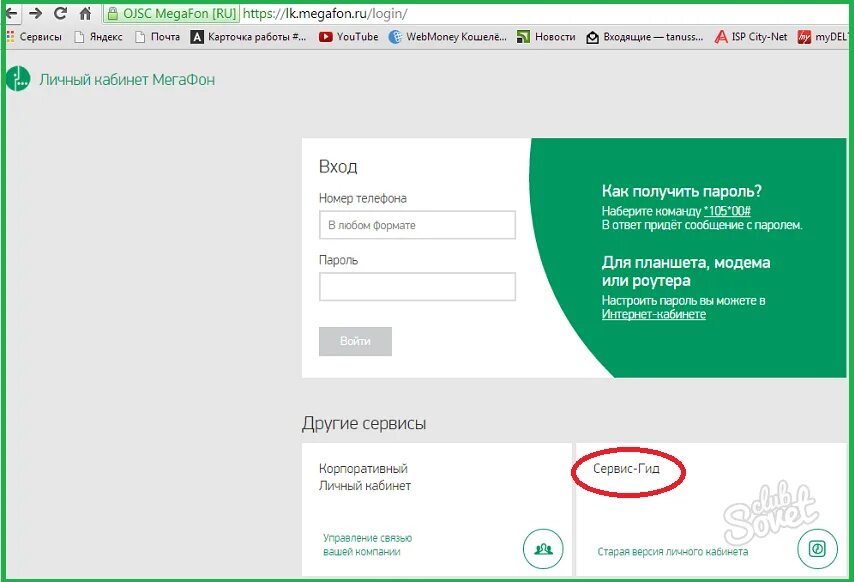Image resolution: width=854 pixels, height=582 pixels.
Task: Click the Сервис-Гид round icon
Action: pyautogui.click(x=817, y=549)
